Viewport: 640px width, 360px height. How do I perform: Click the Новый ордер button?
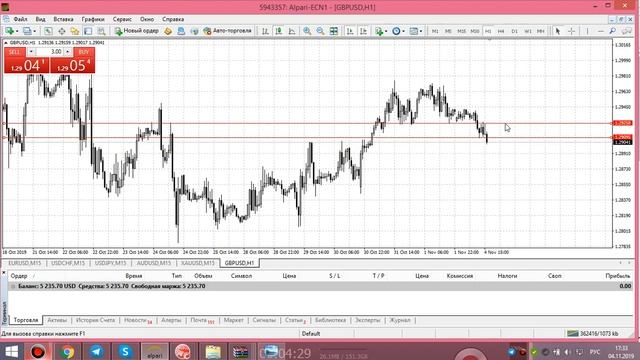pyautogui.click(x=136, y=31)
